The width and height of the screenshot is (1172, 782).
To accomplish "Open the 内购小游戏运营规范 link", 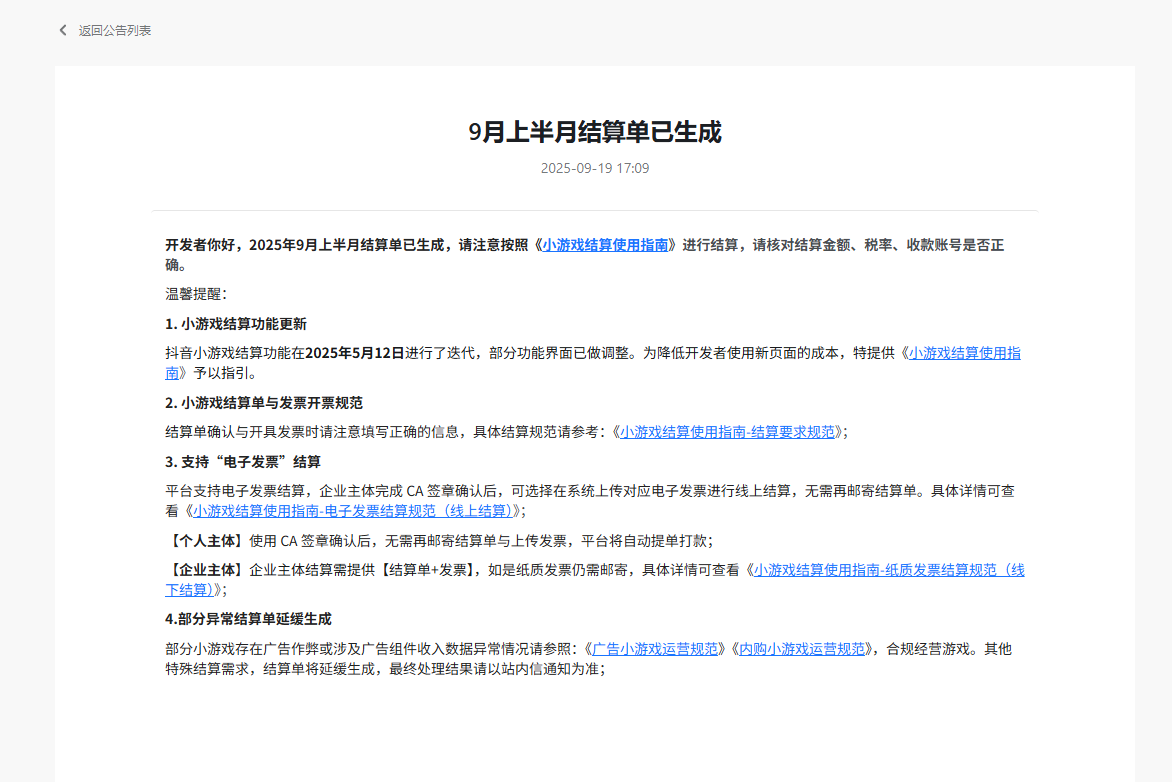I will (x=802, y=649).
